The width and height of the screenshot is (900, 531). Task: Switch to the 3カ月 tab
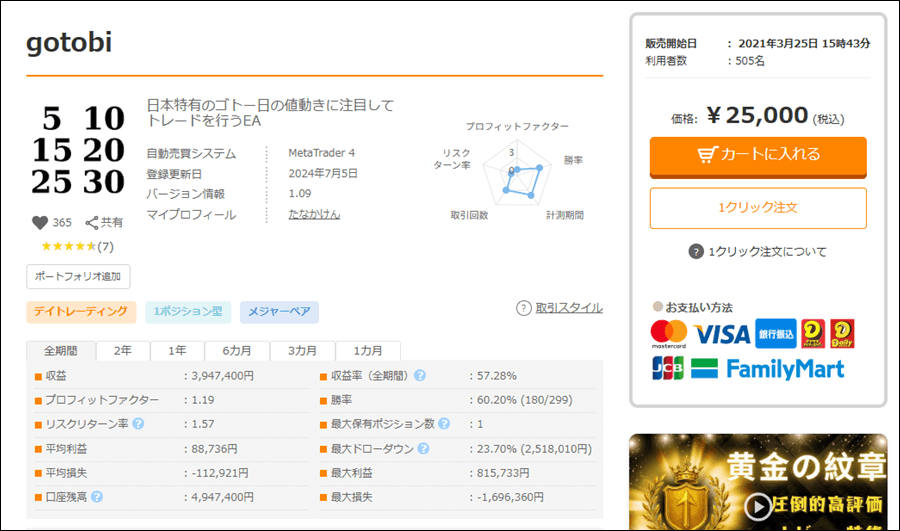pyautogui.click(x=302, y=351)
